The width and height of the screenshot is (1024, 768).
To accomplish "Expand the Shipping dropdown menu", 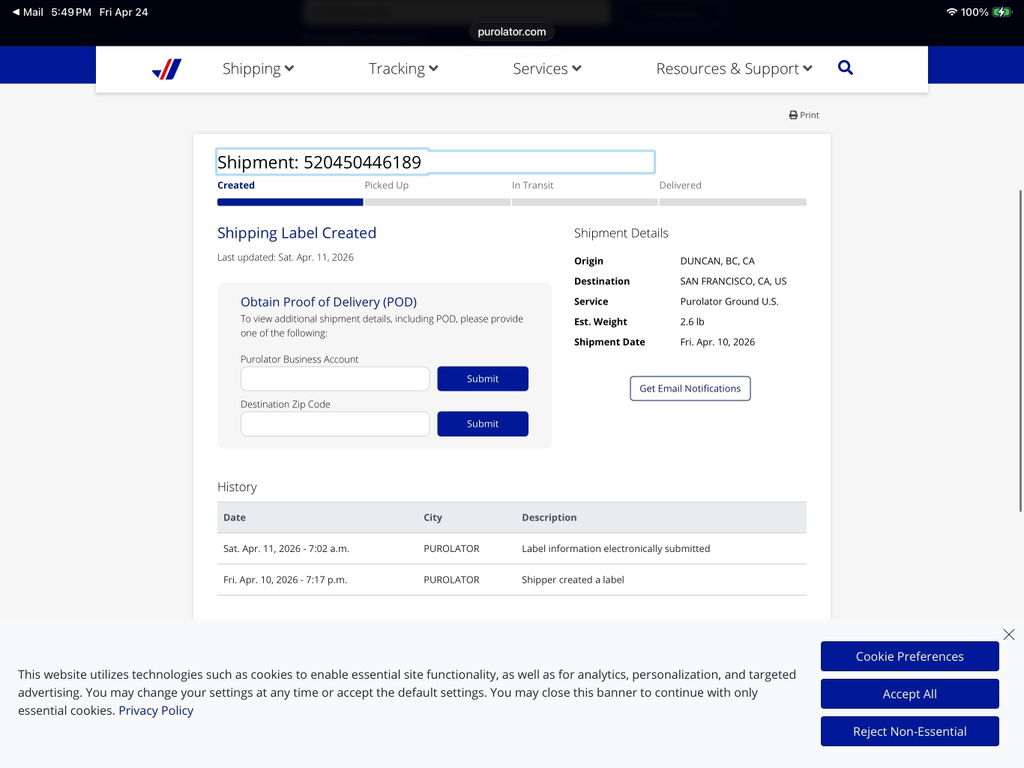I will (x=258, y=69).
